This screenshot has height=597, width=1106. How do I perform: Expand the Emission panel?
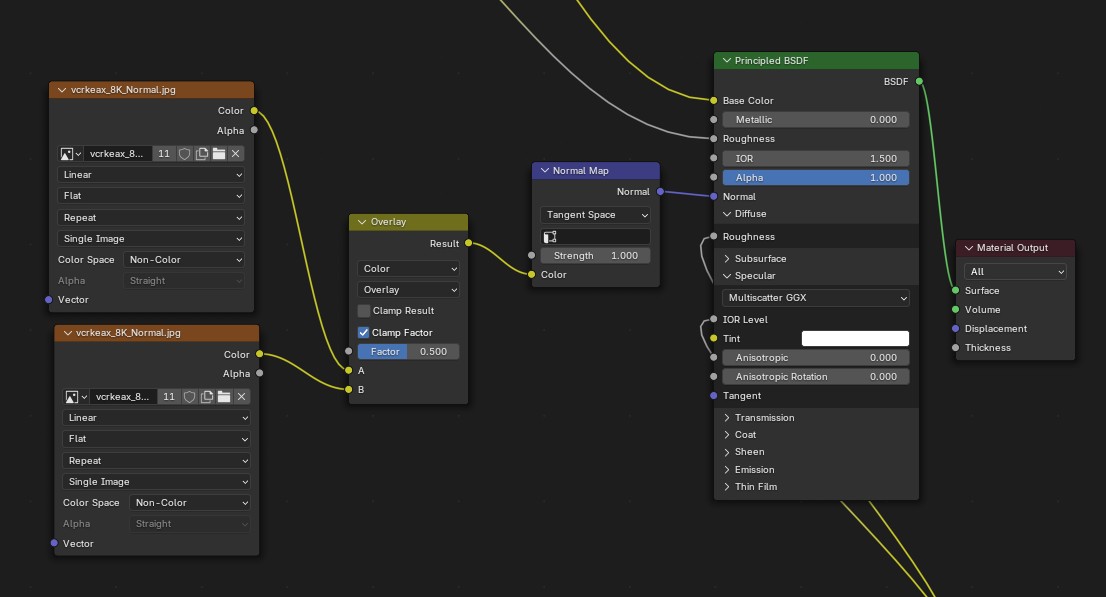727,470
